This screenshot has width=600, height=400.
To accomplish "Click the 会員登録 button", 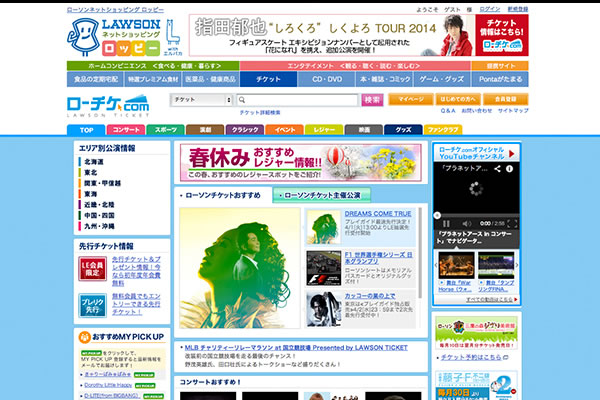I will point(505,99).
